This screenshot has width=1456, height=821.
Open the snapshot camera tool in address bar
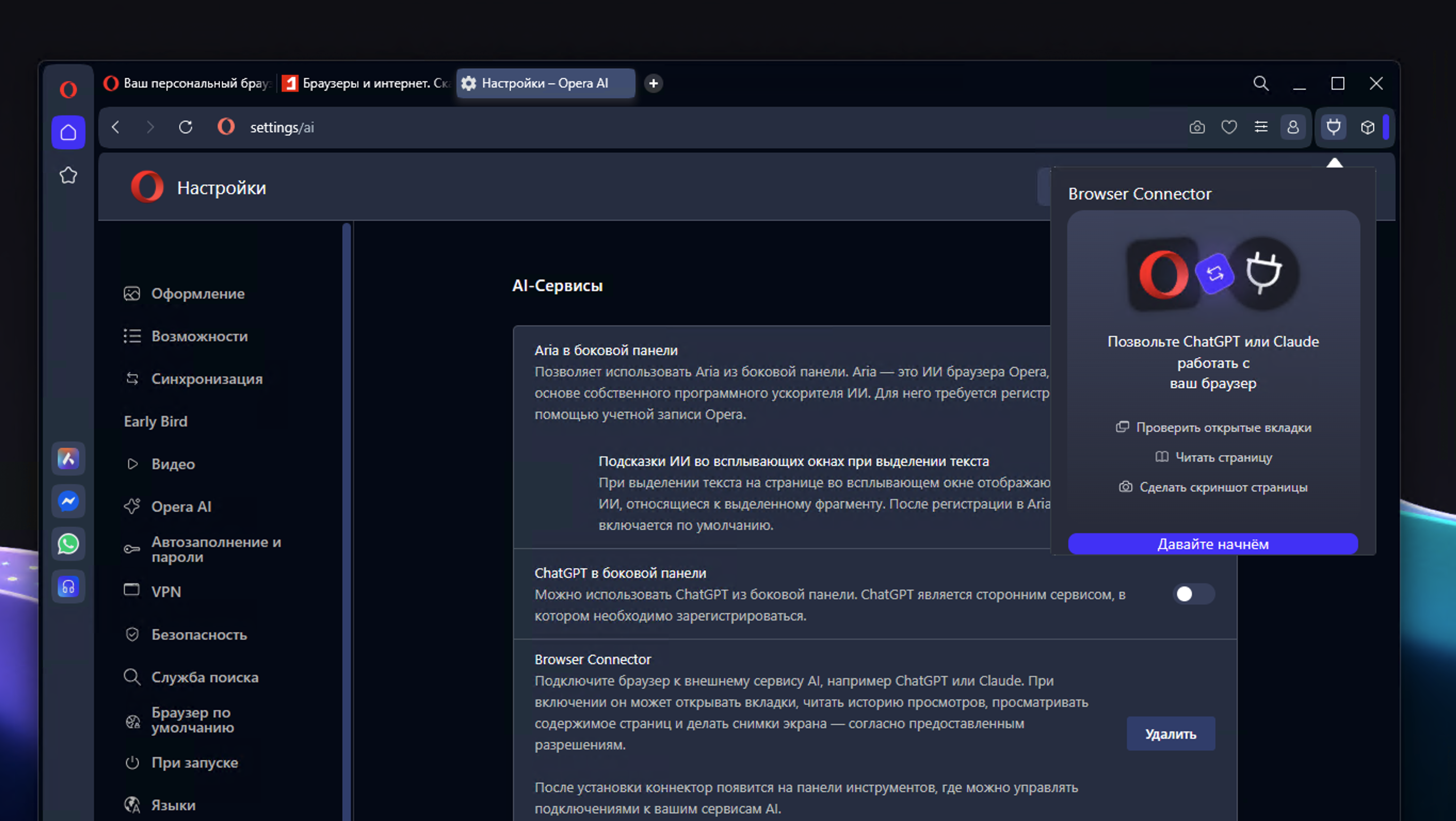(1196, 128)
